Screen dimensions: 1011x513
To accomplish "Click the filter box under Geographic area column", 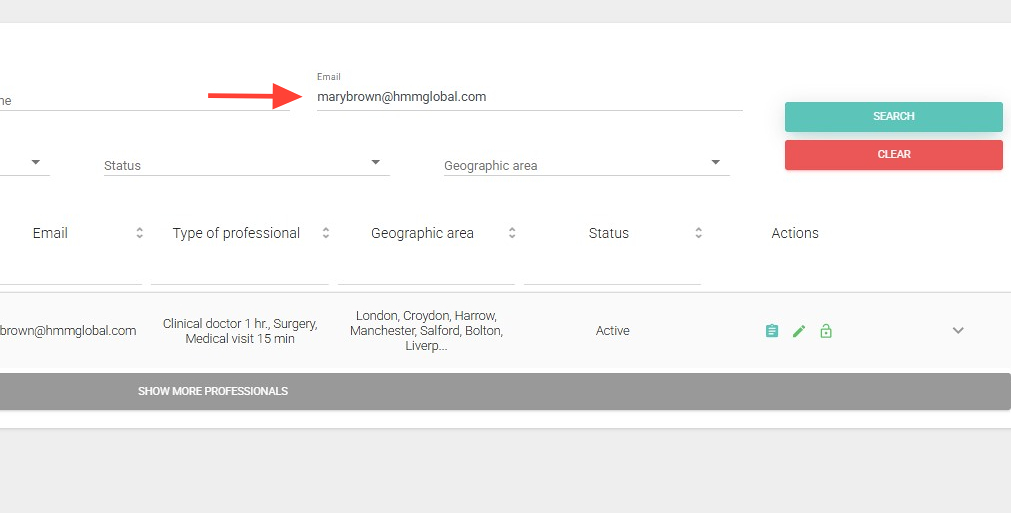I will click(426, 270).
